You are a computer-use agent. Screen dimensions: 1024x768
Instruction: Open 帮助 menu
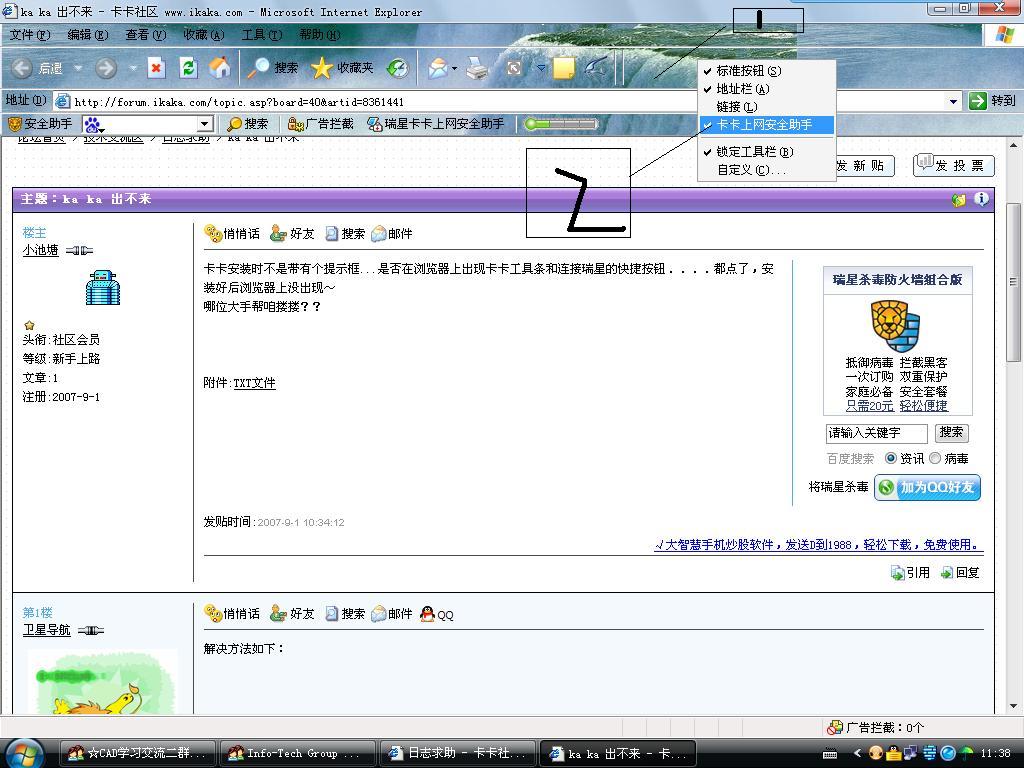320,35
